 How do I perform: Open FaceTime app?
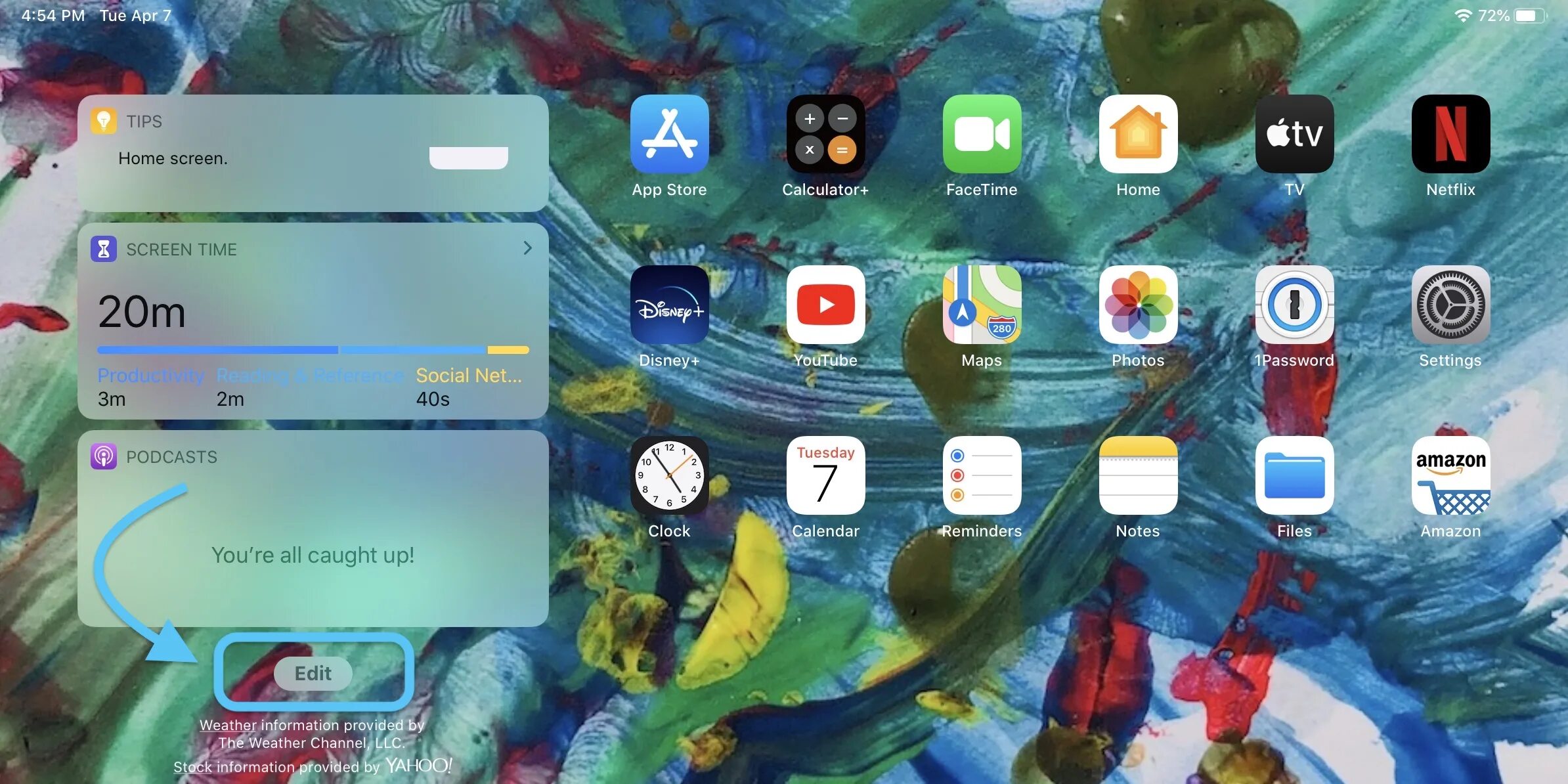click(x=982, y=134)
